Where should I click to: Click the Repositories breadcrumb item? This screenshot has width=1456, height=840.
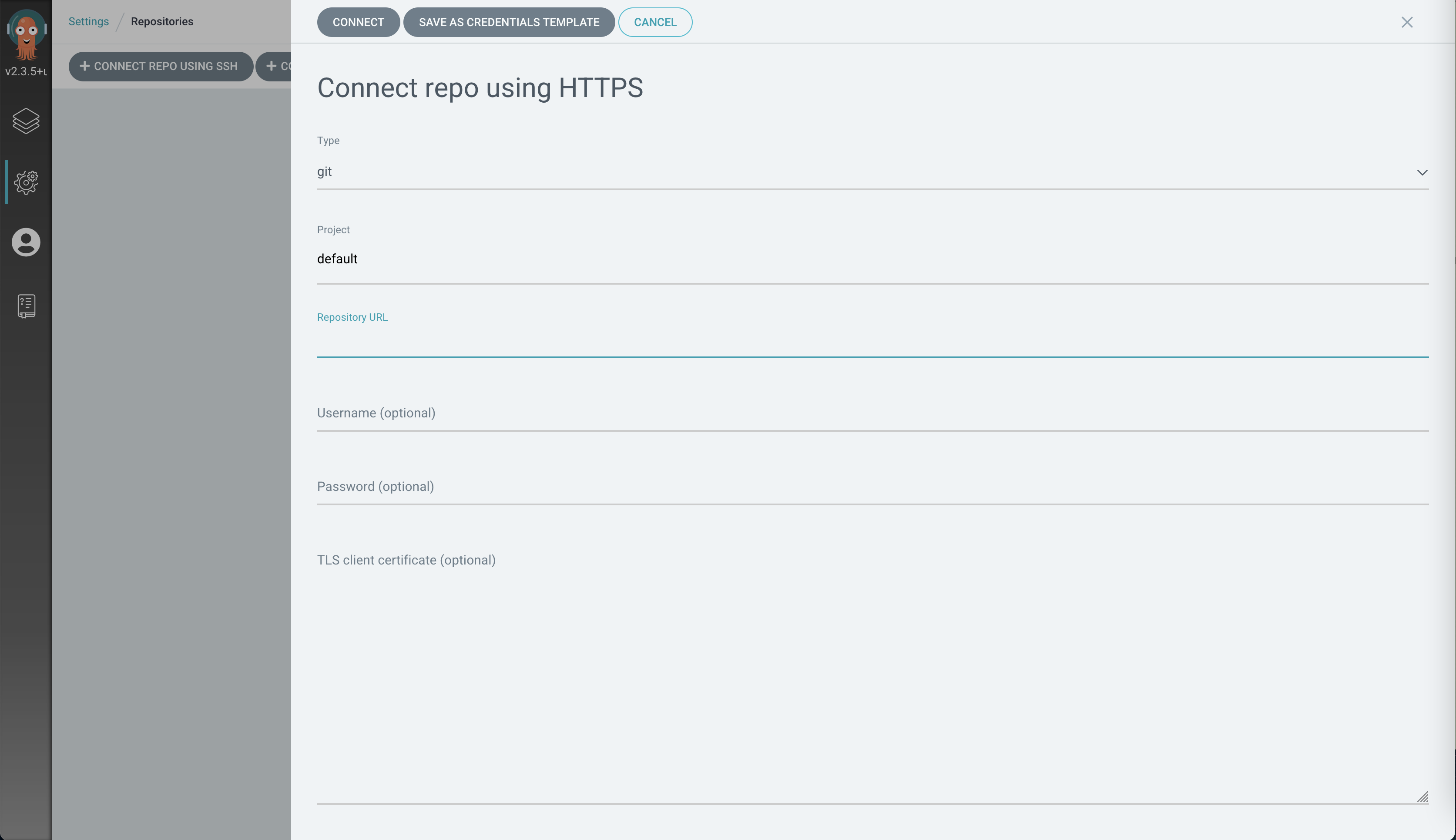(162, 21)
